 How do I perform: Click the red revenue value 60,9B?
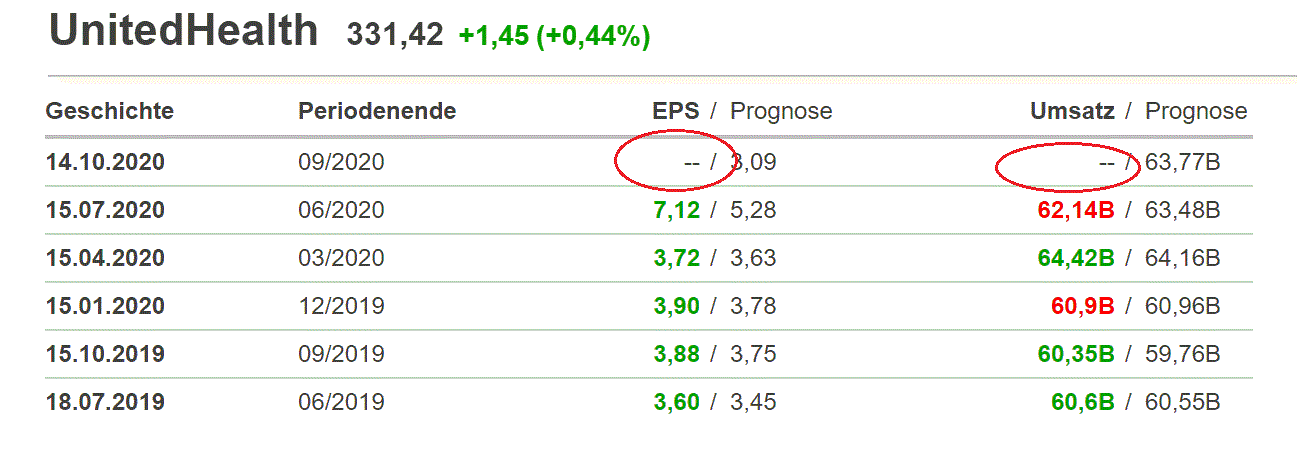tap(1083, 306)
